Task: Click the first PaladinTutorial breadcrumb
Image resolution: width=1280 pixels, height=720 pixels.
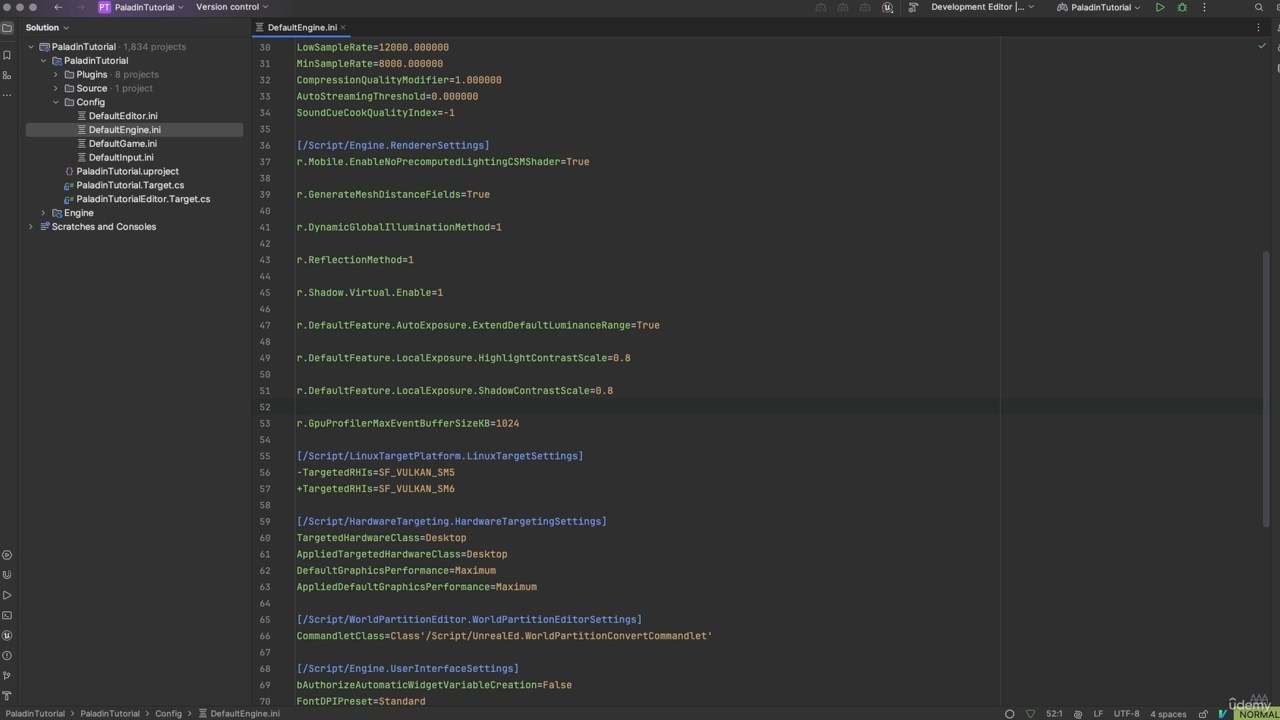Action: point(35,714)
